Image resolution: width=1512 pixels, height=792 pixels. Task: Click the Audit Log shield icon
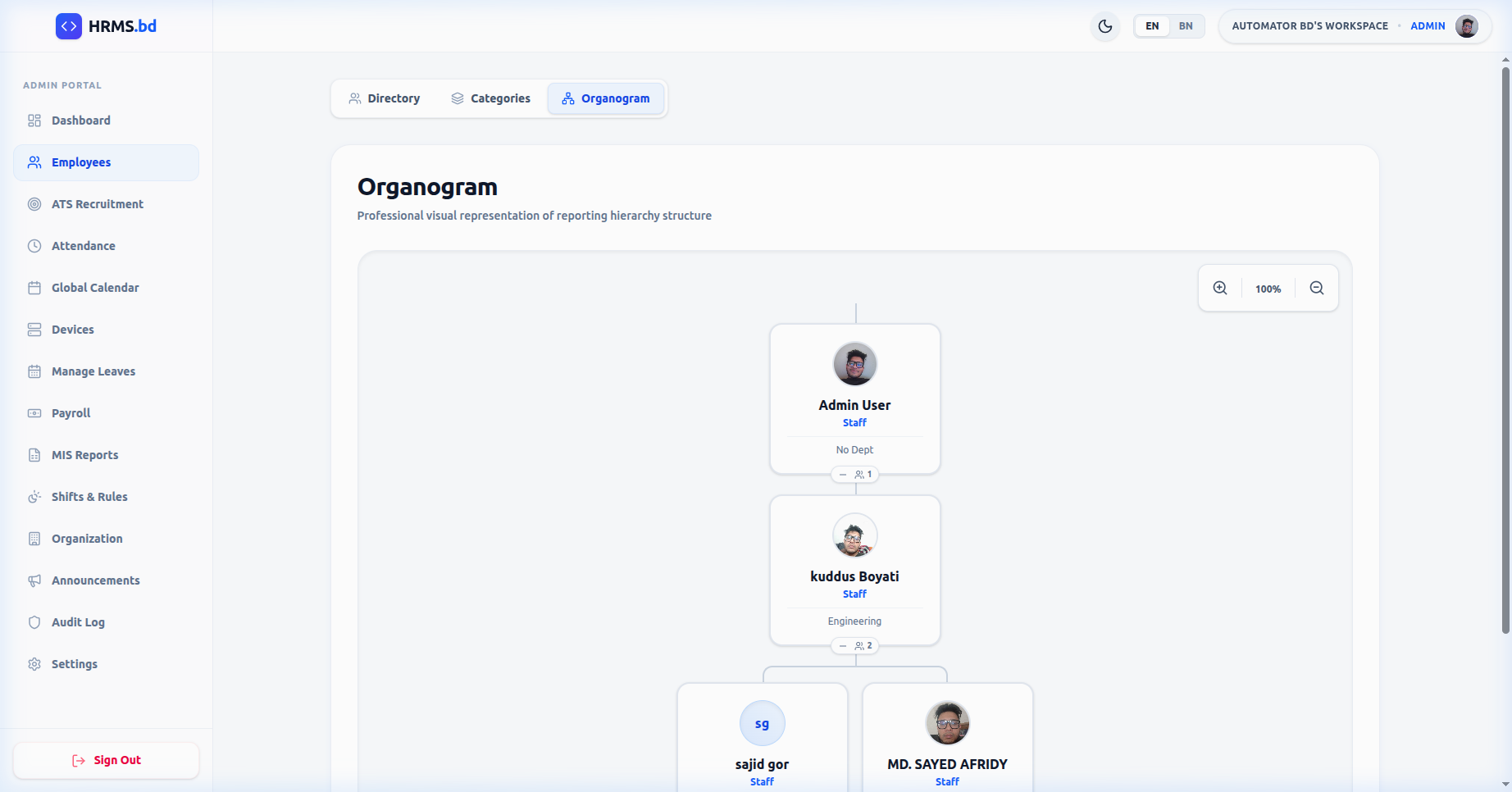click(x=34, y=622)
